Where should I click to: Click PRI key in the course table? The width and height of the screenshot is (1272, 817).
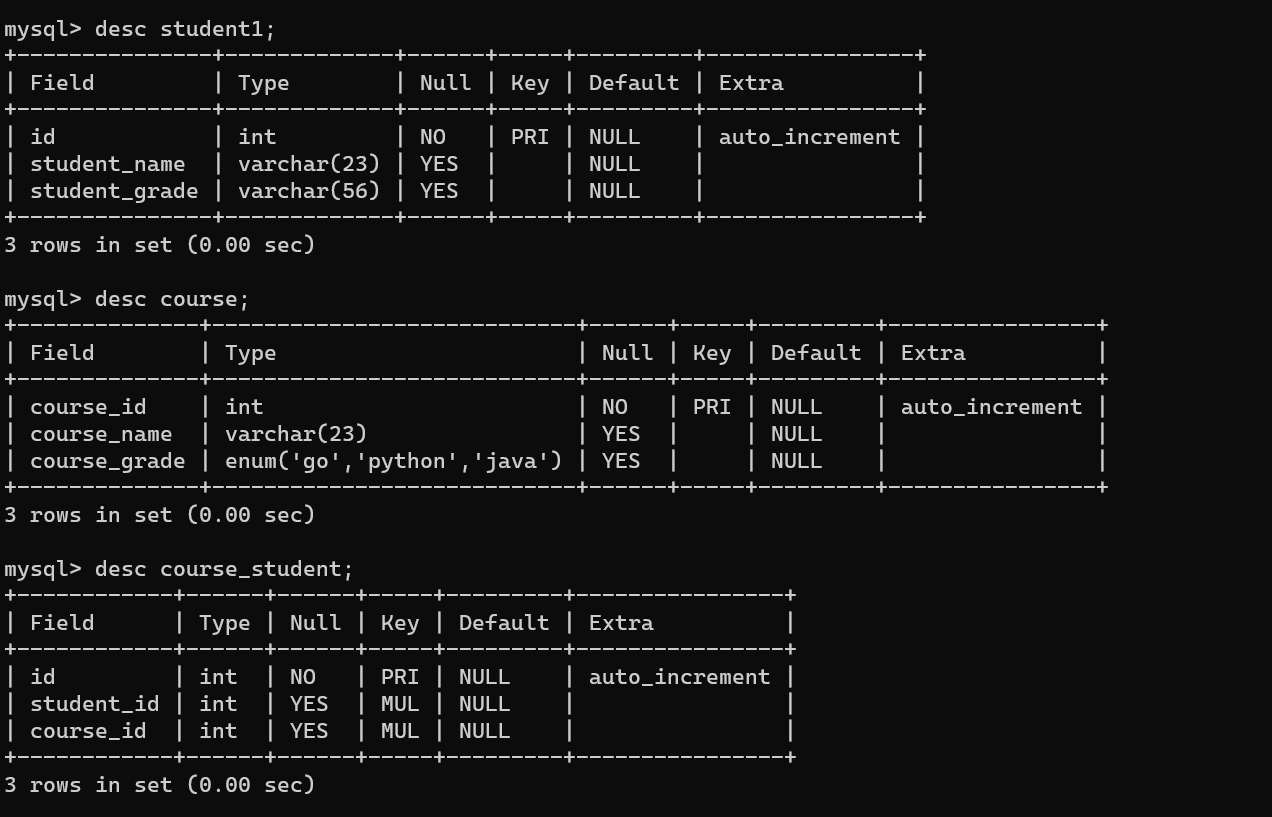[712, 407]
